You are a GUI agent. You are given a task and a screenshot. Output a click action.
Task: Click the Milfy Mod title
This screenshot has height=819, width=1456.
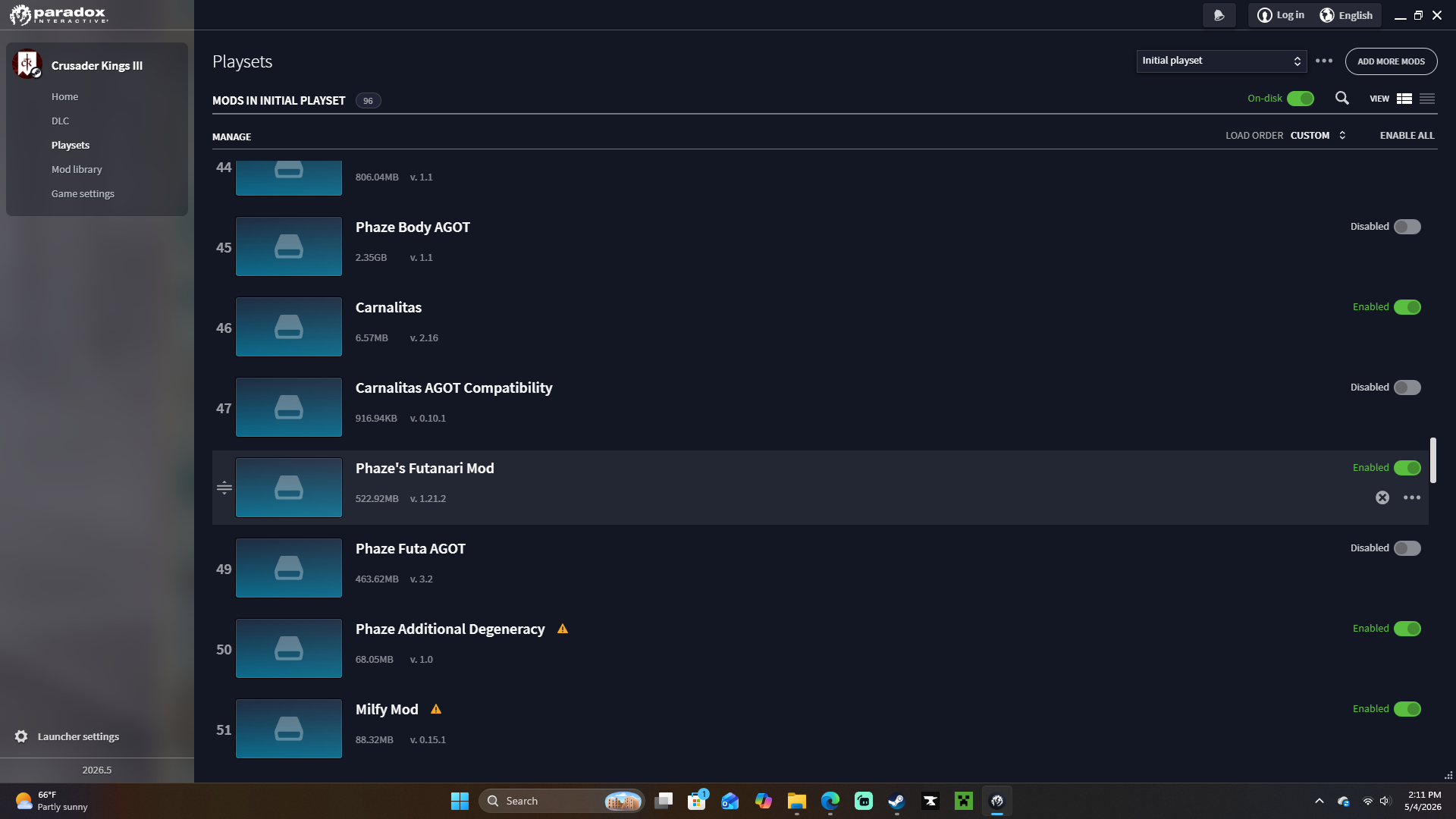[387, 709]
